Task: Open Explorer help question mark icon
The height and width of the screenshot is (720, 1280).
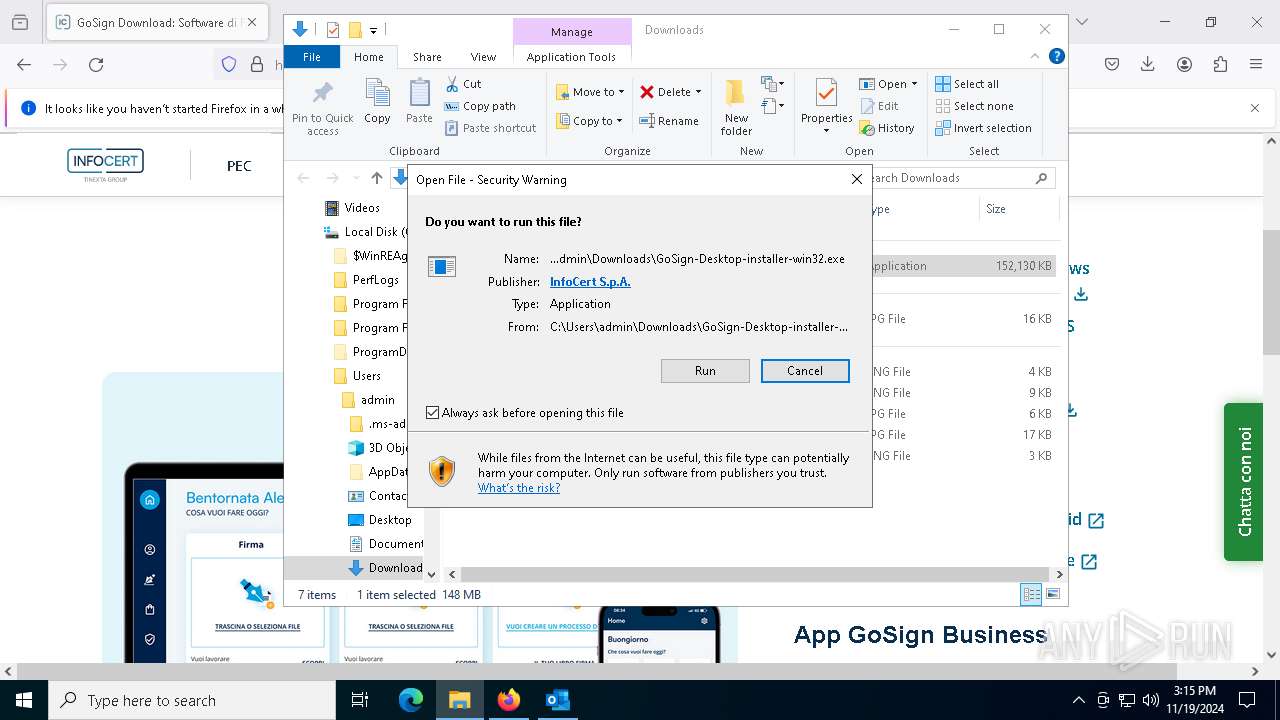Action: pyautogui.click(x=1056, y=57)
